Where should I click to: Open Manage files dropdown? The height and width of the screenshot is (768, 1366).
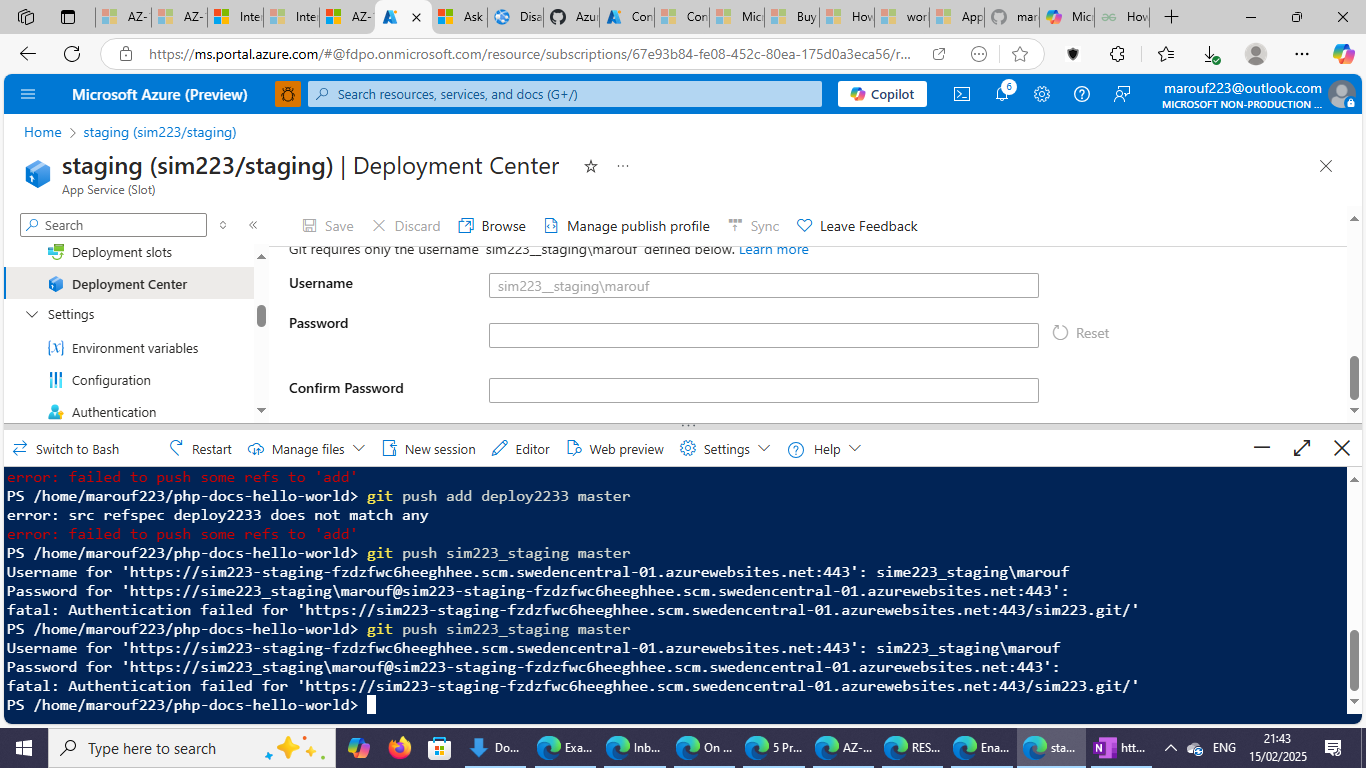coord(306,449)
